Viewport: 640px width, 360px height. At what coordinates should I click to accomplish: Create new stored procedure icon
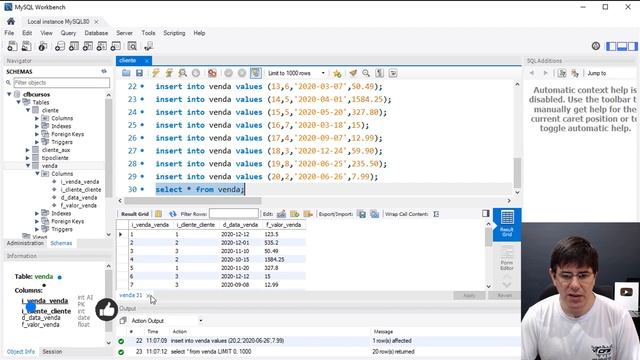[x=102, y=46]
